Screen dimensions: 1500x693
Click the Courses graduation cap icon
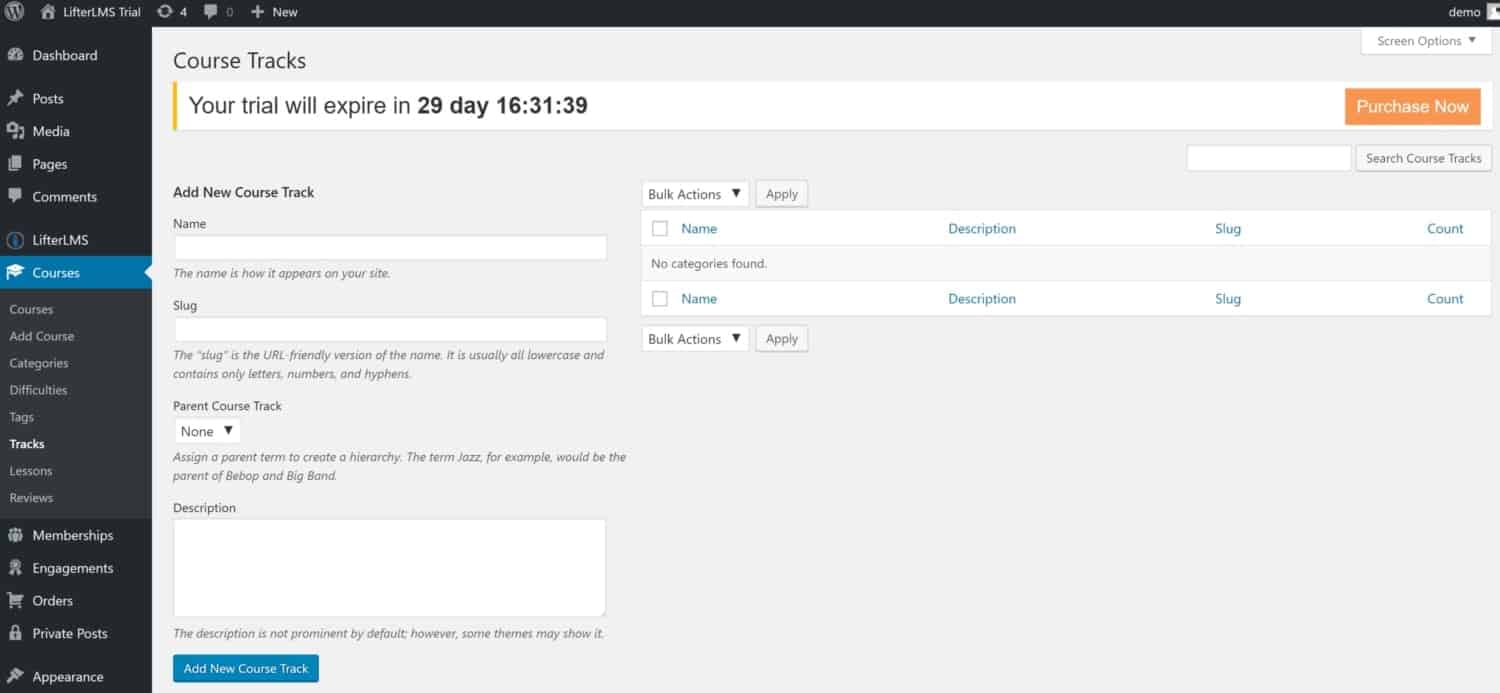tap(15, 272)
